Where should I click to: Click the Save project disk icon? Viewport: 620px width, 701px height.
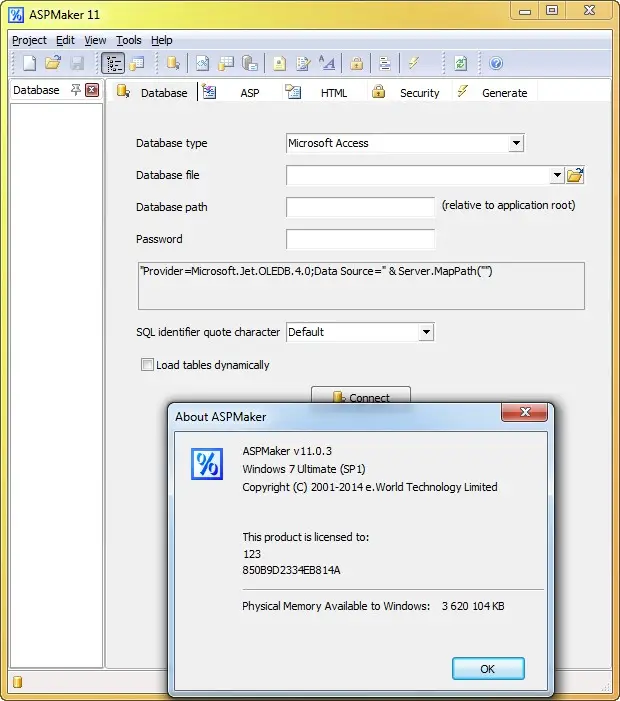(77, 63)
